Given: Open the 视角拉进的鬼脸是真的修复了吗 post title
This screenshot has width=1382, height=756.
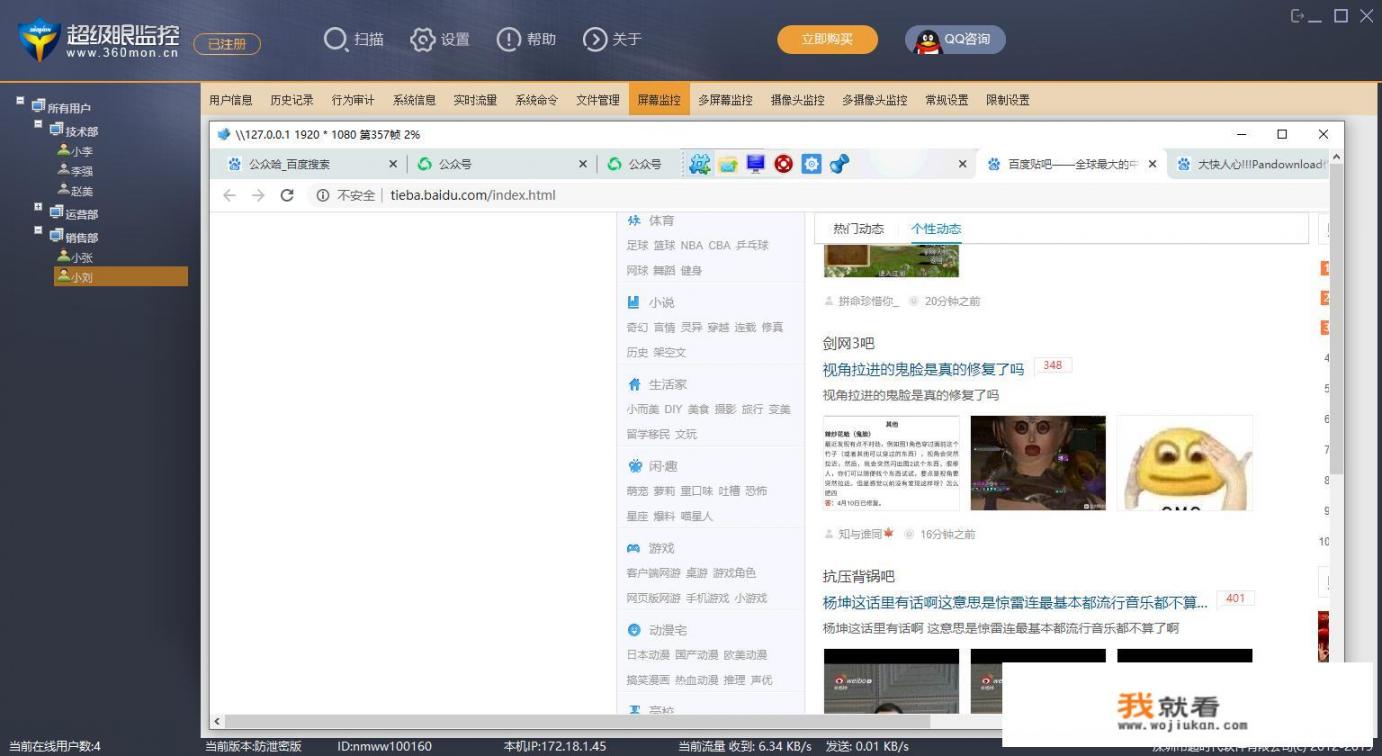Looking at the screenshot, I should 923,369.
